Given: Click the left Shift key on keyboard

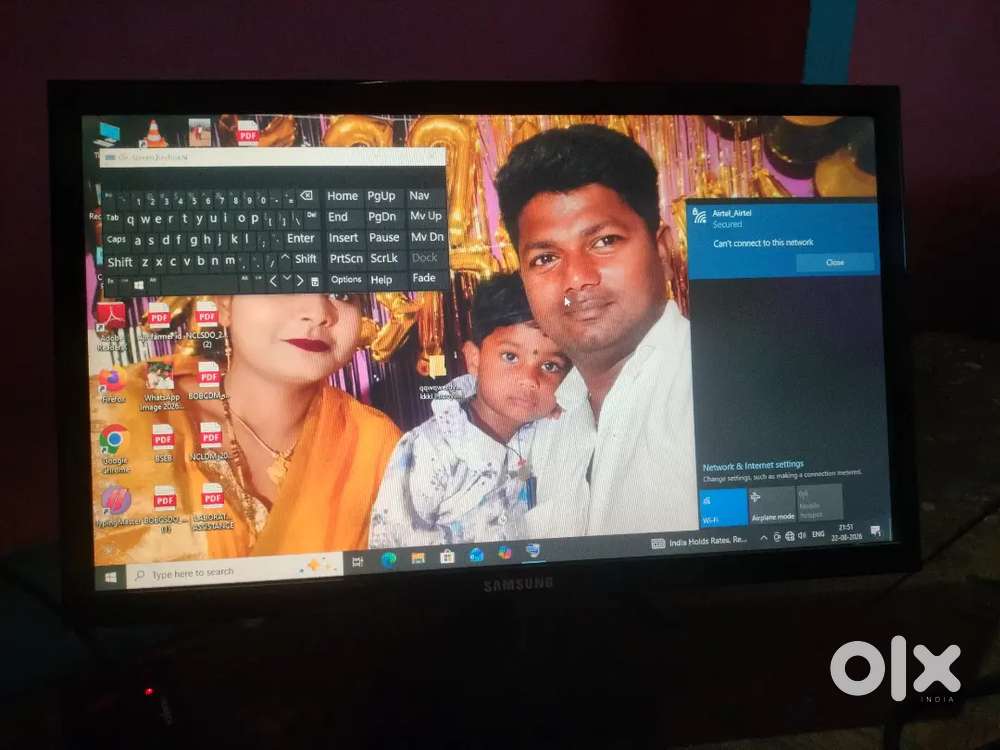Looking at the screenshot, I should [120, 262].
